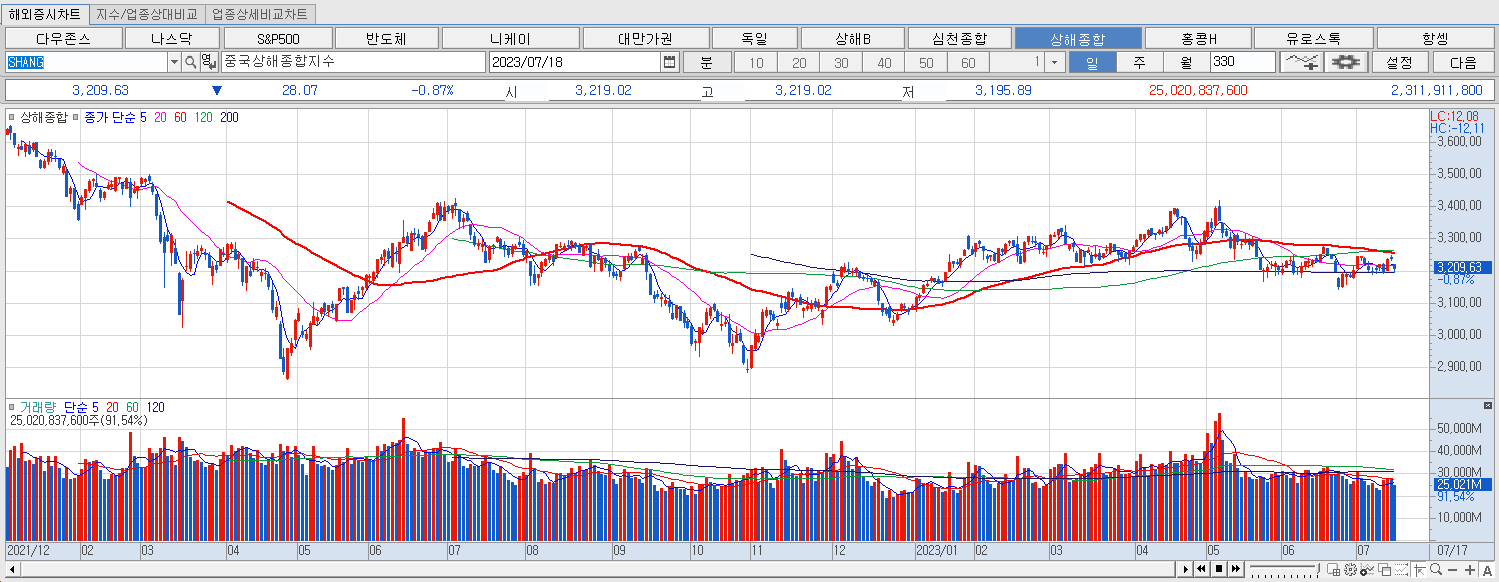Open the 업종상세비교차트 tab
The height and width of the screenshot is (582, 1499).
(259, 14)
